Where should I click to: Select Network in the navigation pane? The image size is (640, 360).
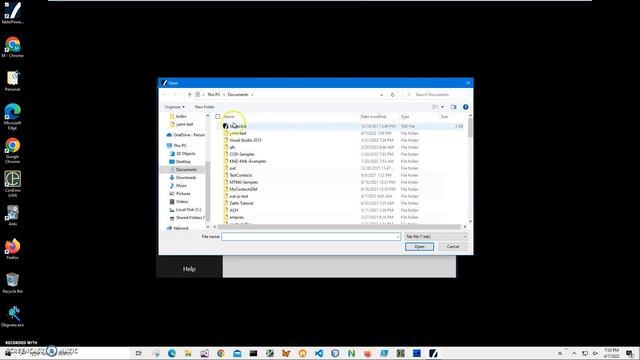pyautogui.click(x=181, y=228)
